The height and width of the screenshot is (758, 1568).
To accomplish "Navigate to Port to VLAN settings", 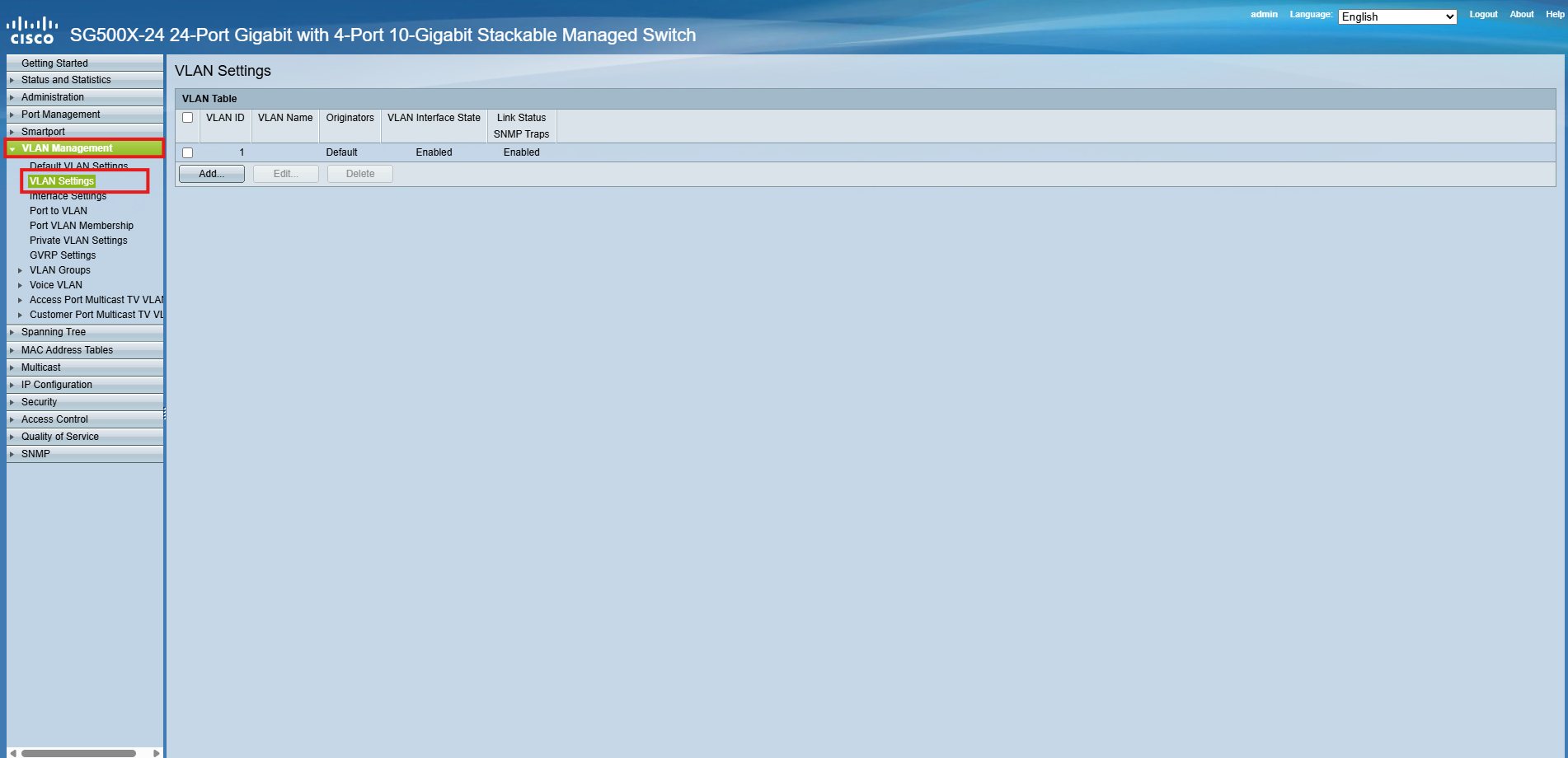I will 58,211.
